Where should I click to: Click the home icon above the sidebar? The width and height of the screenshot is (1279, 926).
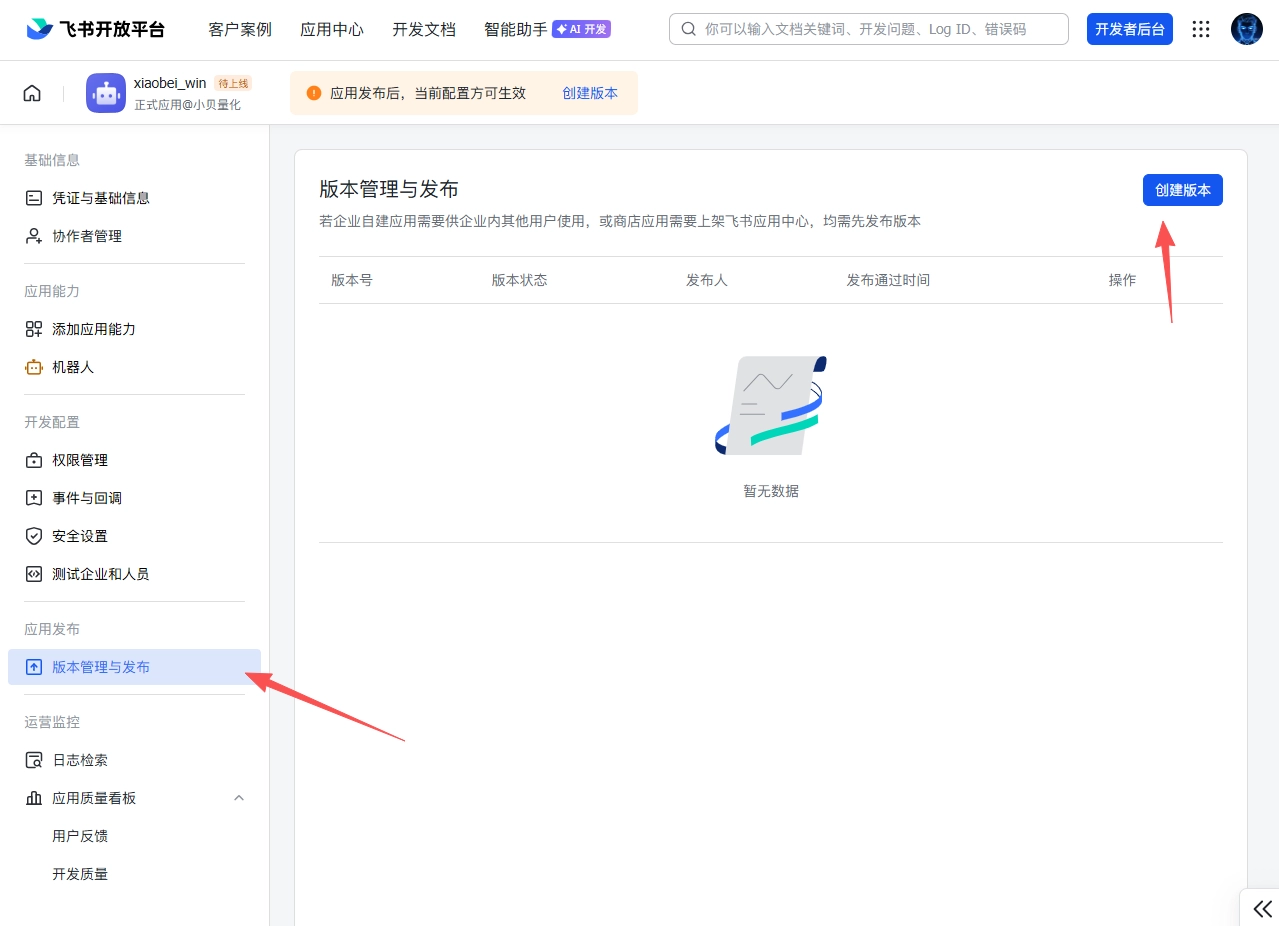tap(32, 92)
